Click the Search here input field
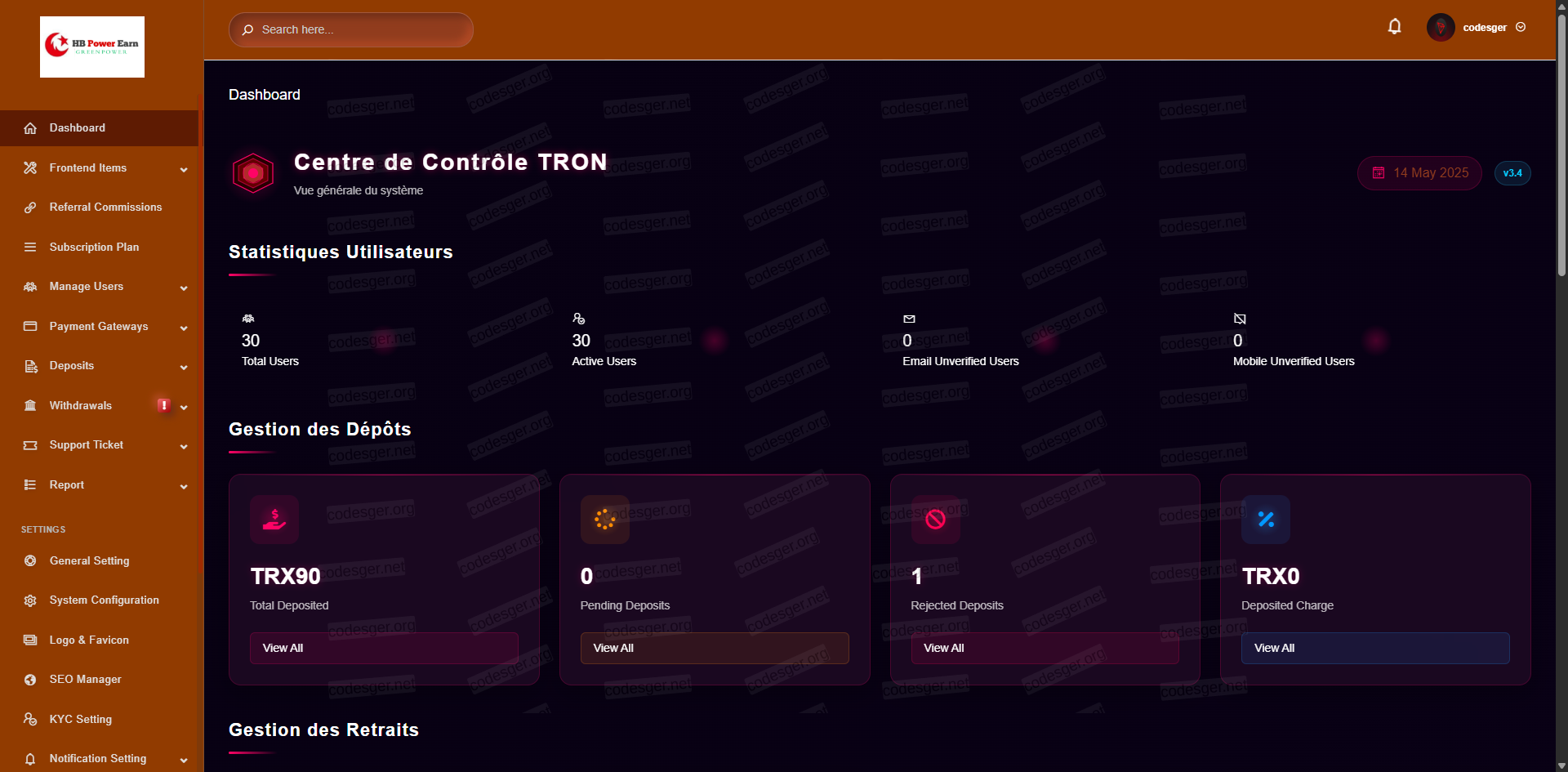 359,30
